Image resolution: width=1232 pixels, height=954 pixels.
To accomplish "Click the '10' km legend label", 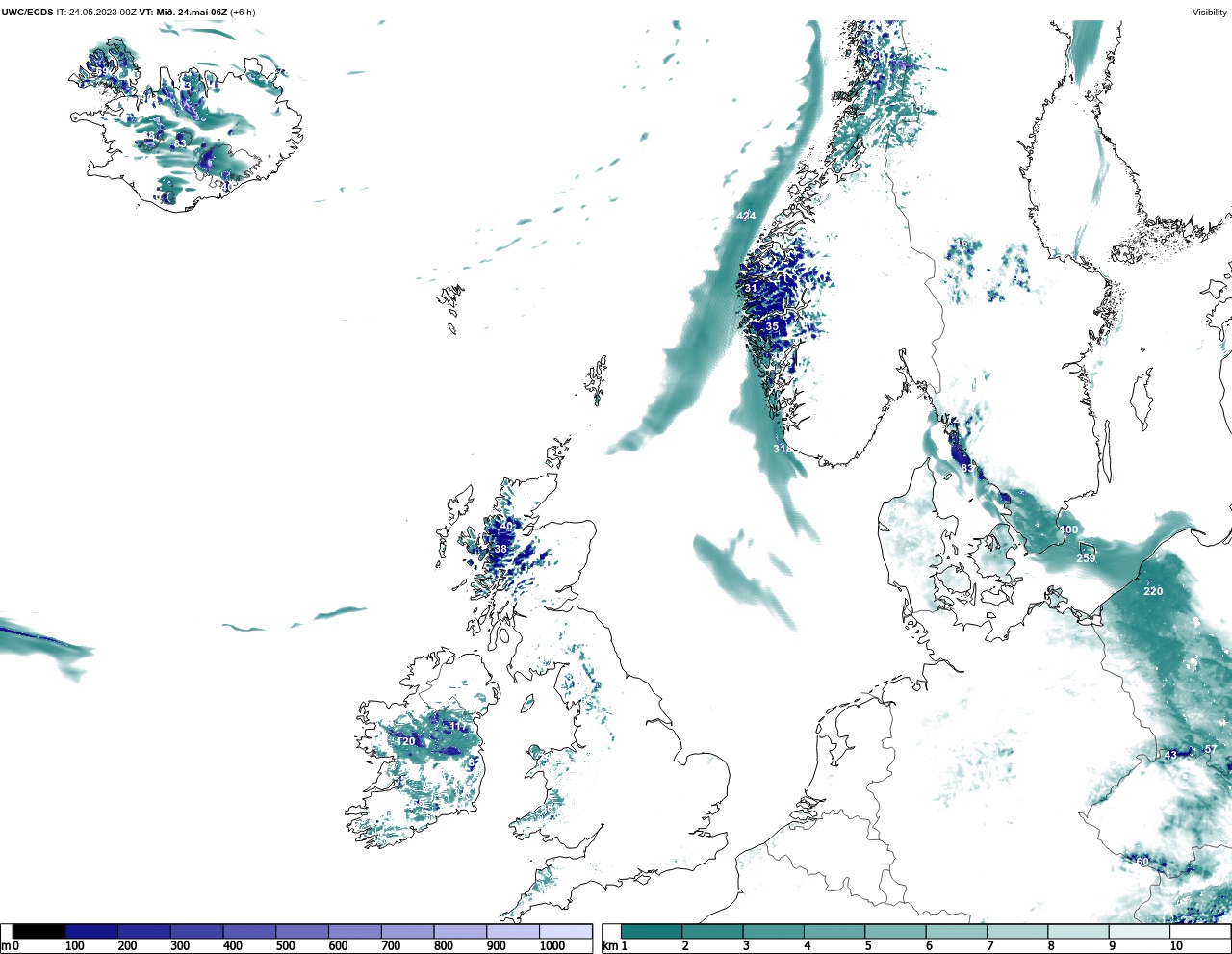I will pyautogui.click(x=1176, y=946).
